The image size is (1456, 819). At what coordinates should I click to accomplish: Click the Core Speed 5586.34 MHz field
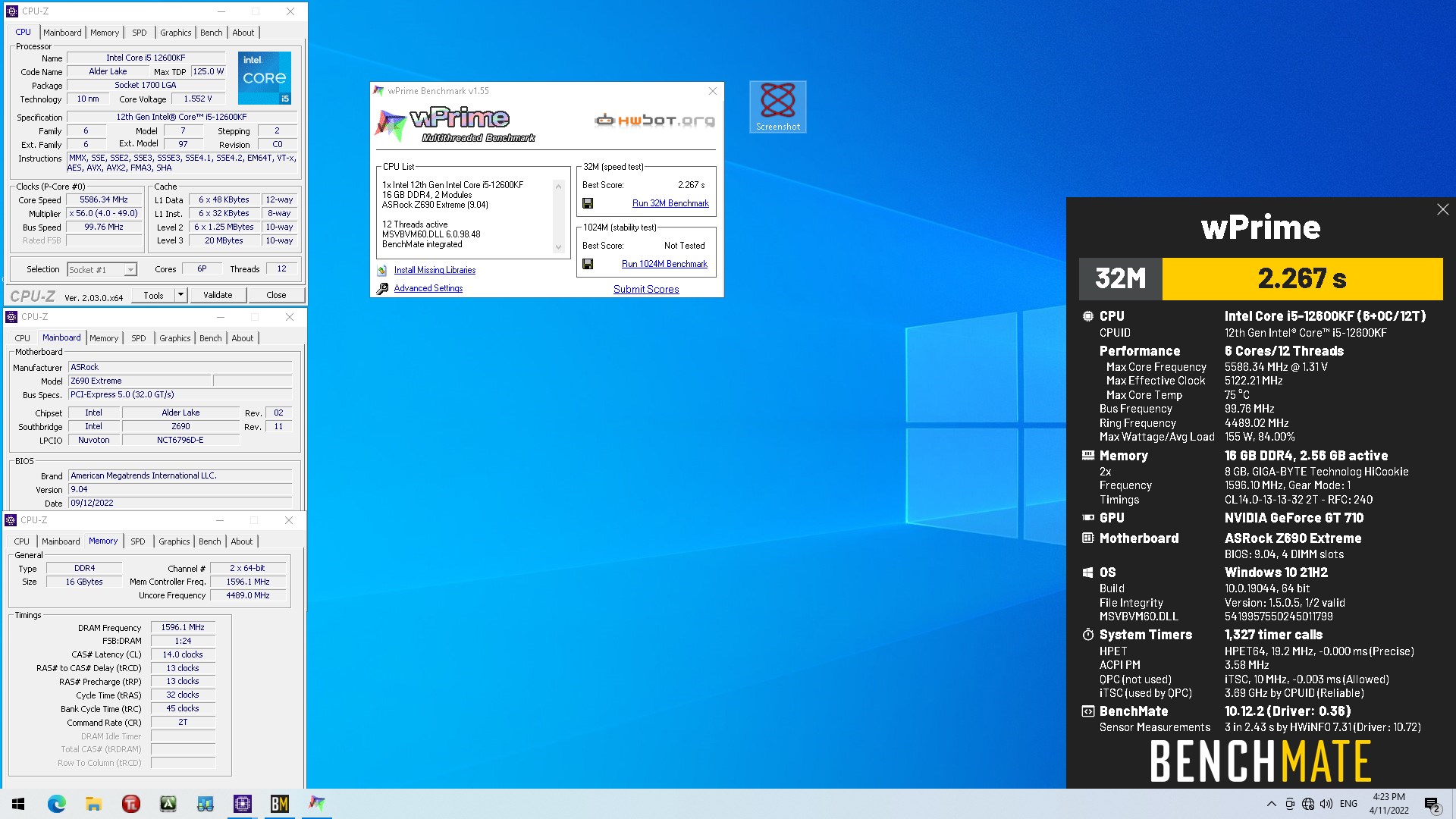[x=104, y=200]
